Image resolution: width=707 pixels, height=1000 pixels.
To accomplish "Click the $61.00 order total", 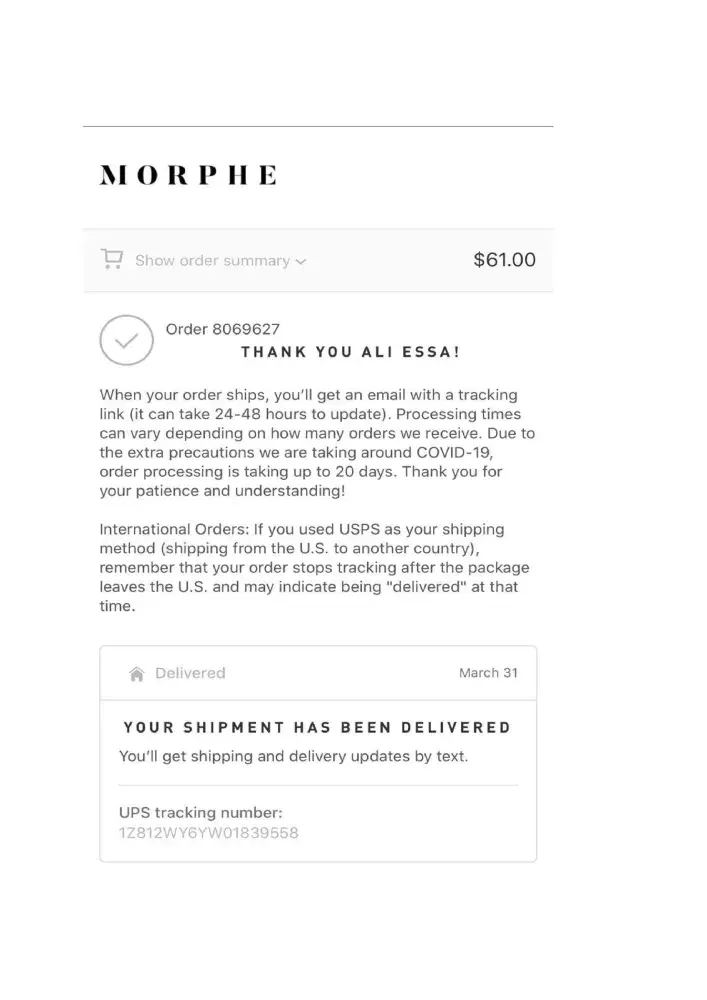I will point(504,260).
